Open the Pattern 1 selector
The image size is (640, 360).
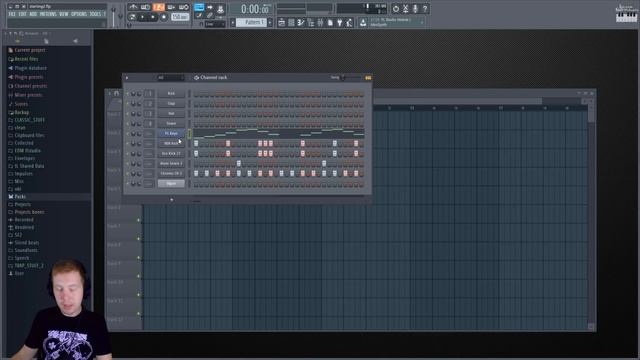click(252, 22)
